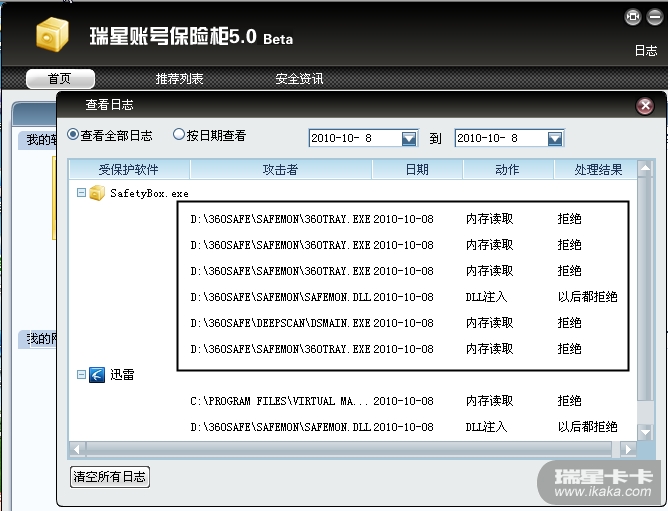Click 以后都拒绝 result in 迅雷 group
Viewport: 668px width, 511px height.
[587, 427]
